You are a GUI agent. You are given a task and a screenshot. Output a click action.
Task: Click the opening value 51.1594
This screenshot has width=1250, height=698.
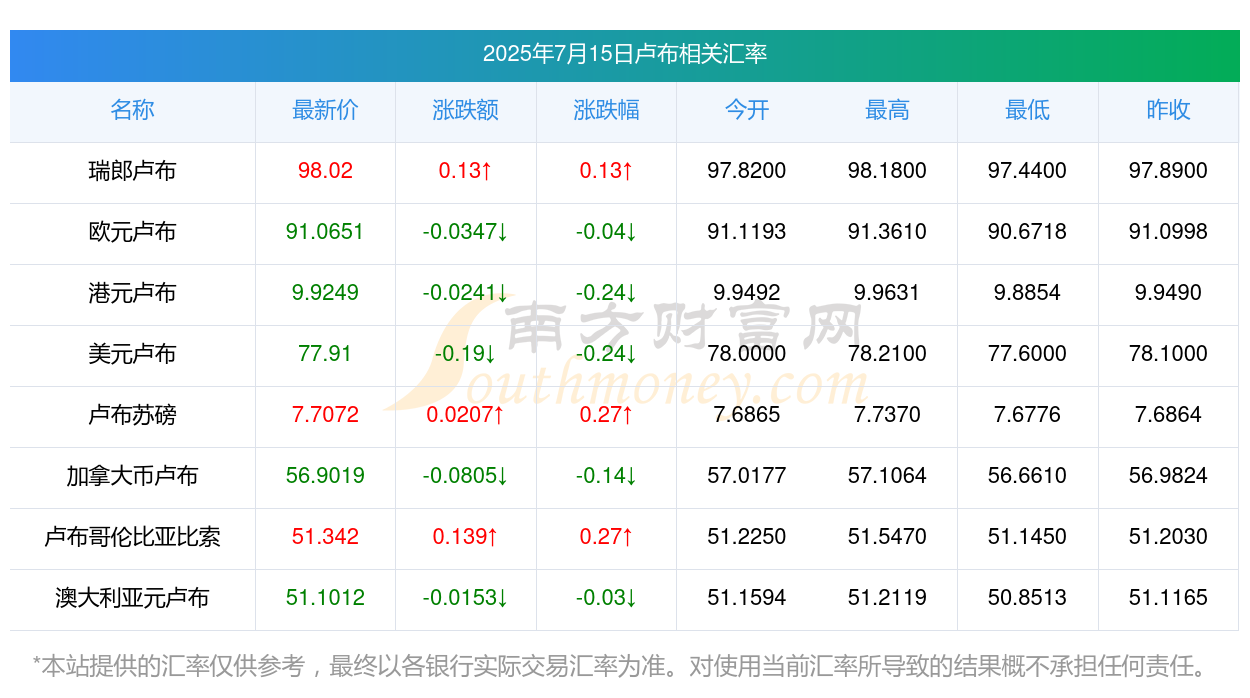[747, 598]
